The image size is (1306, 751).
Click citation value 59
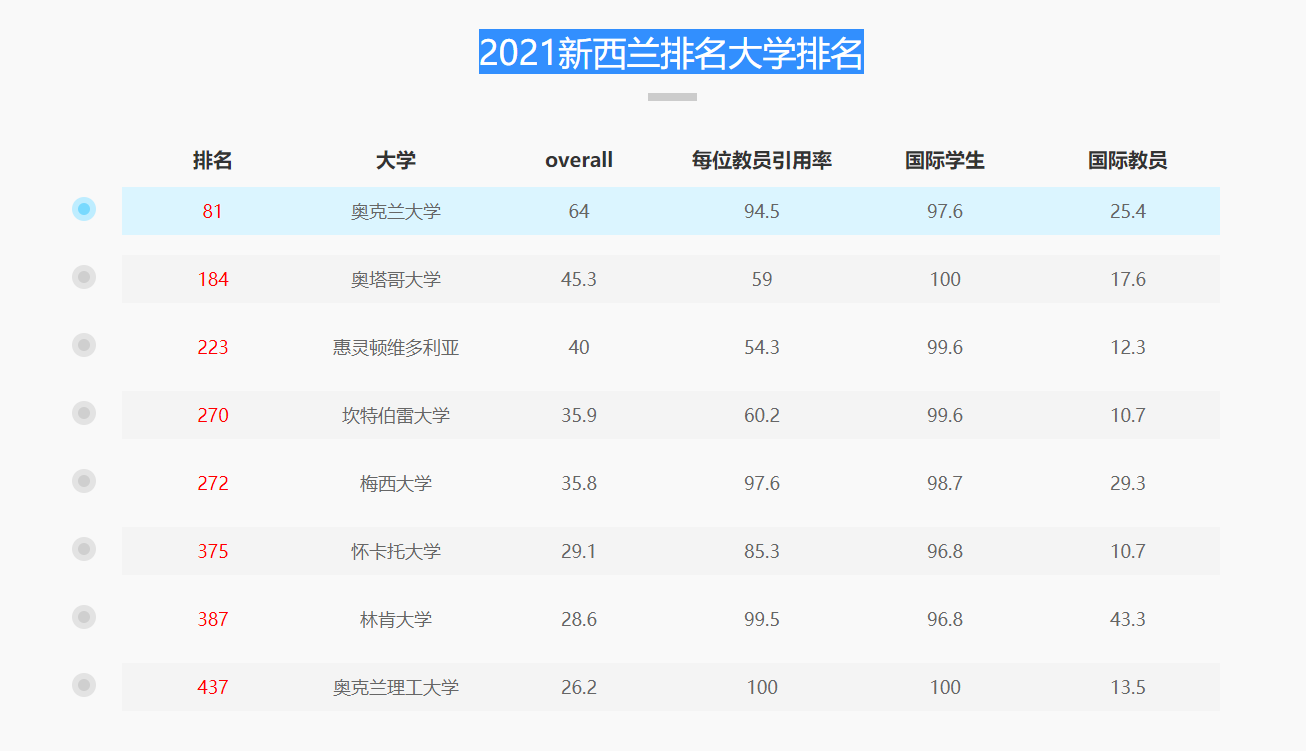762,279
